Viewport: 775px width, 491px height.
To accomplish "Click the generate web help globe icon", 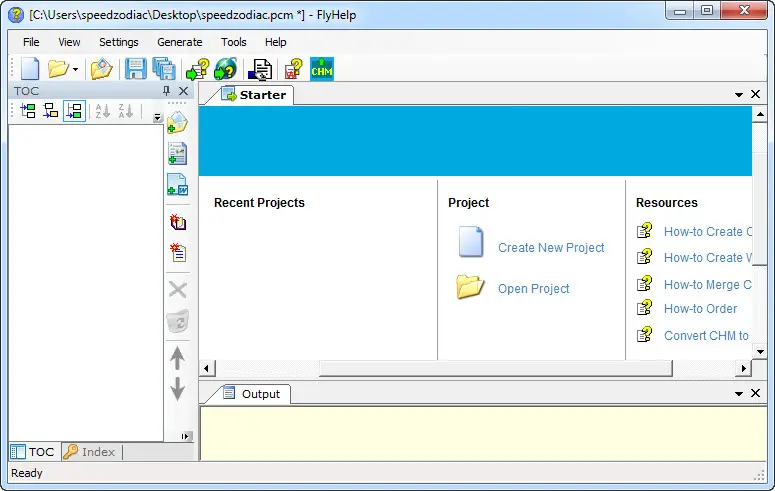I will coord(225,69).
